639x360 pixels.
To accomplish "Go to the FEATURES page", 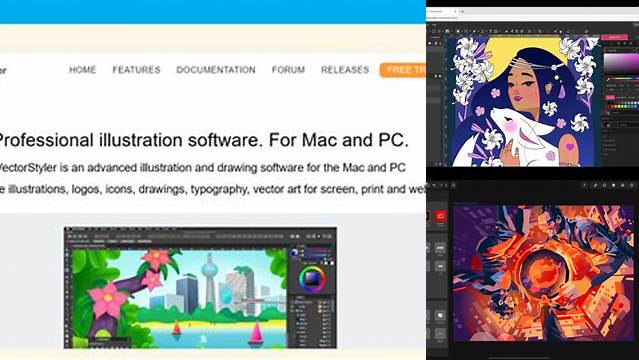I will pos(136,70).
